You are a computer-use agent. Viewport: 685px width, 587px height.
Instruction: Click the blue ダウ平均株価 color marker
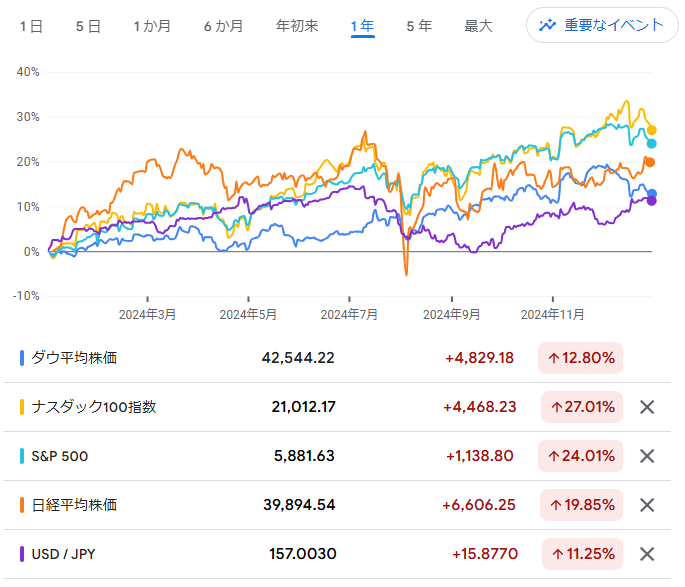(x=22, y=358)
